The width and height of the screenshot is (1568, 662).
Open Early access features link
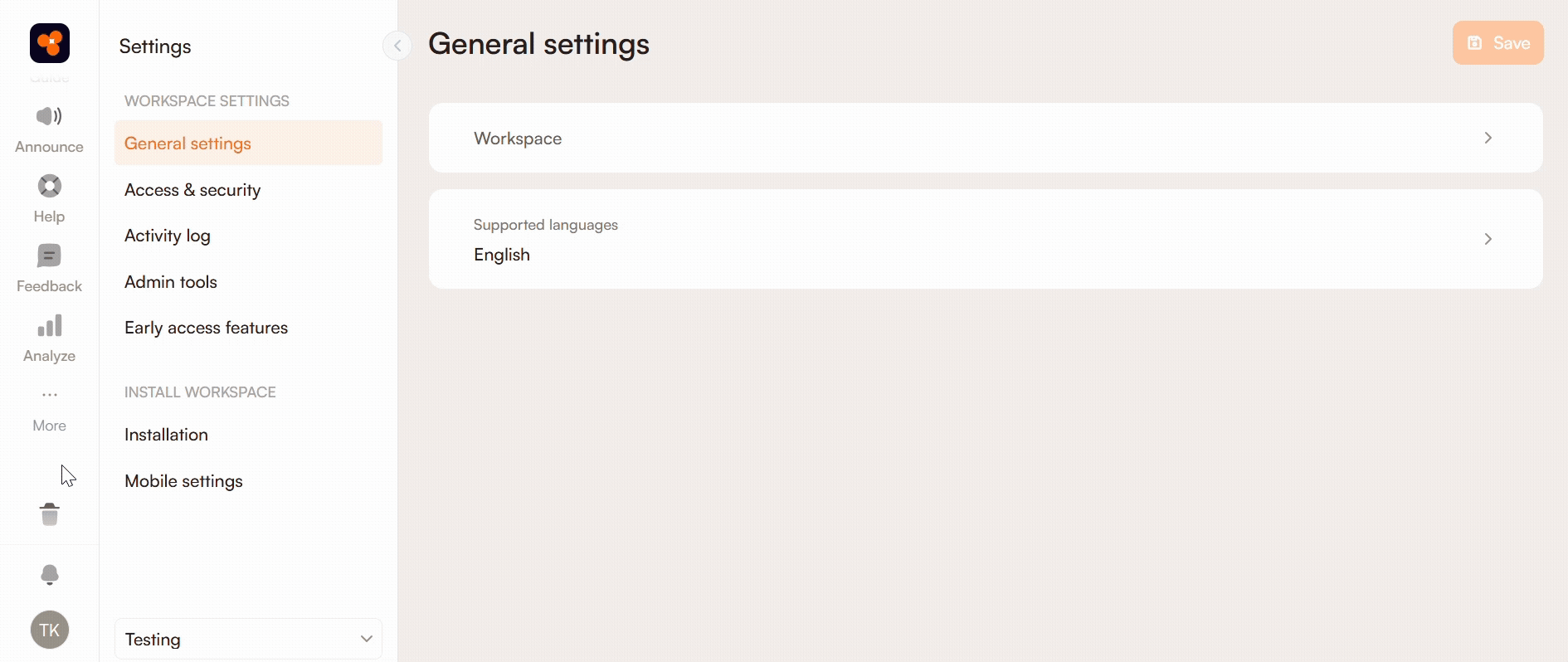[206, 328]
